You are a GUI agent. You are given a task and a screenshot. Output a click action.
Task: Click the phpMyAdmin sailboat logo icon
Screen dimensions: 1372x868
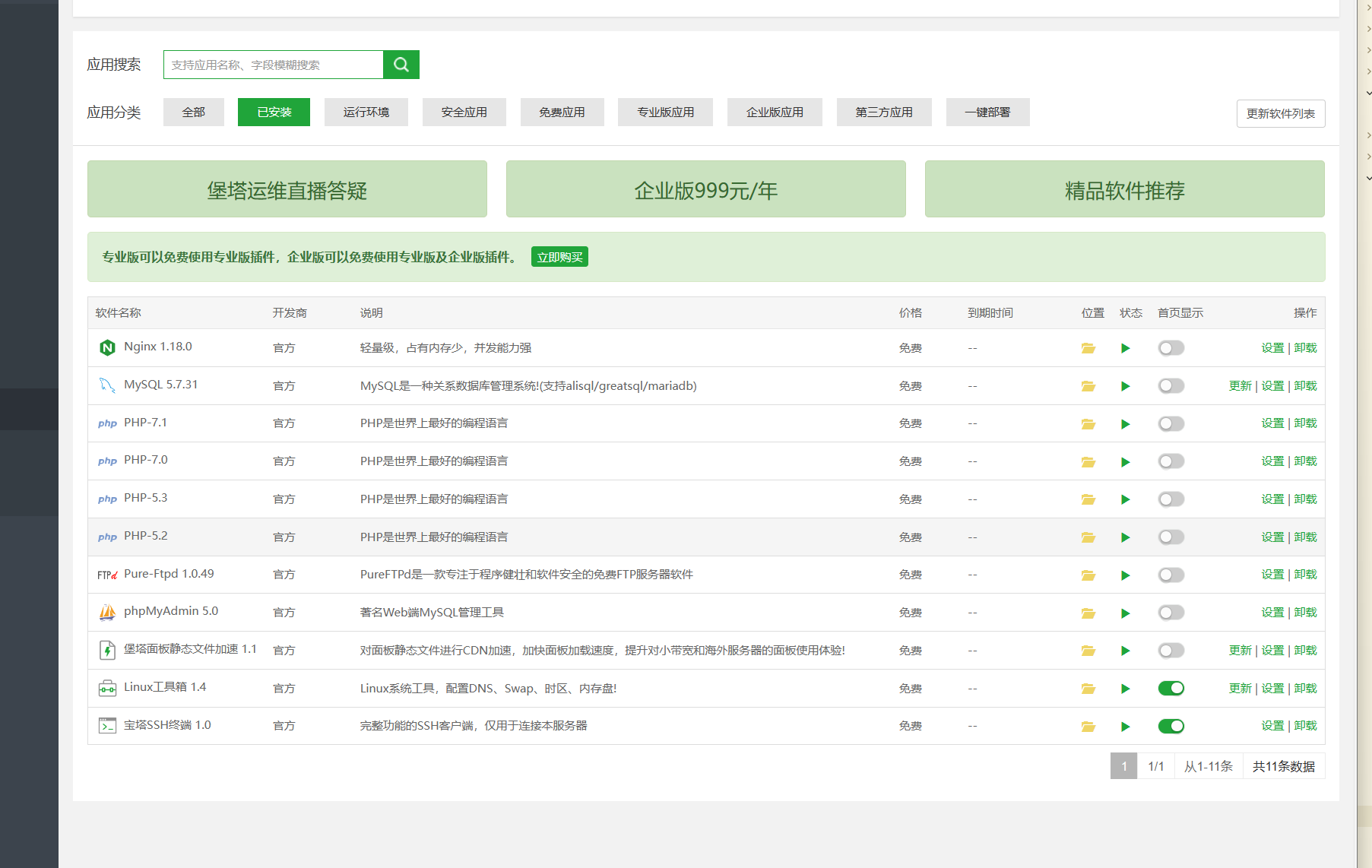[x=107, y=612]
